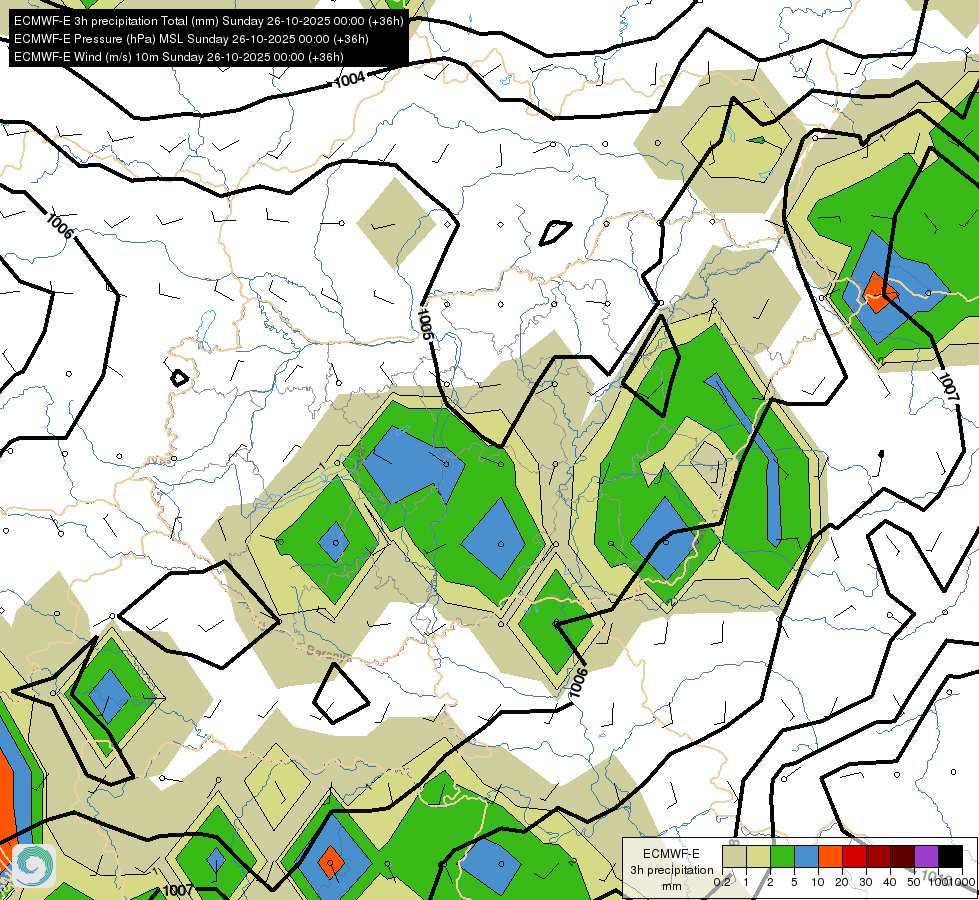The height and width of the screenshot is (900, 979).
Task: Click the ECMWF-E legend title
Action: tap(671, 854)
